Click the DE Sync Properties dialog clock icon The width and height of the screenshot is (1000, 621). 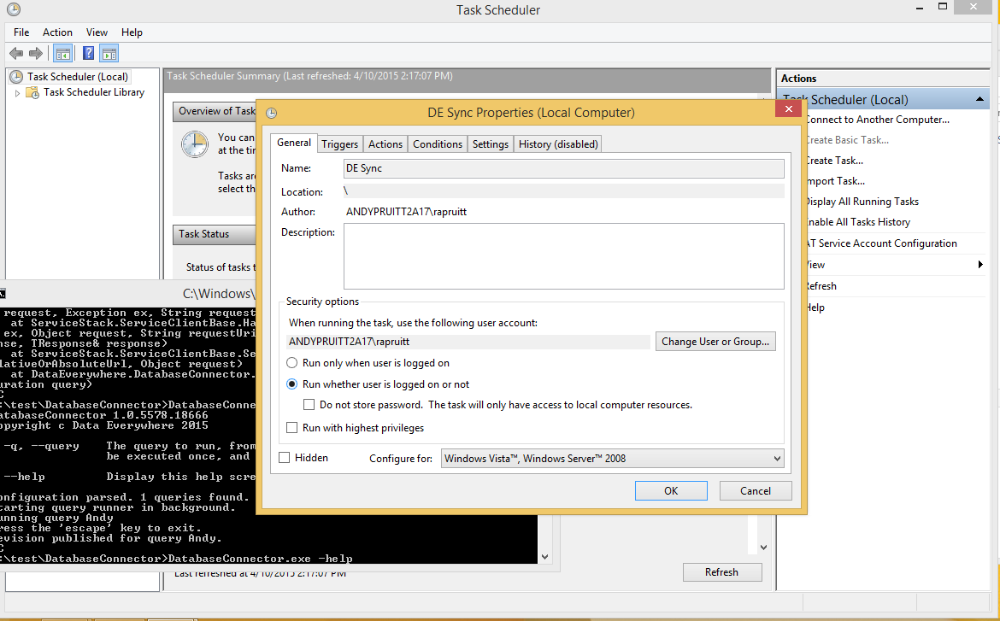(271, 113)
